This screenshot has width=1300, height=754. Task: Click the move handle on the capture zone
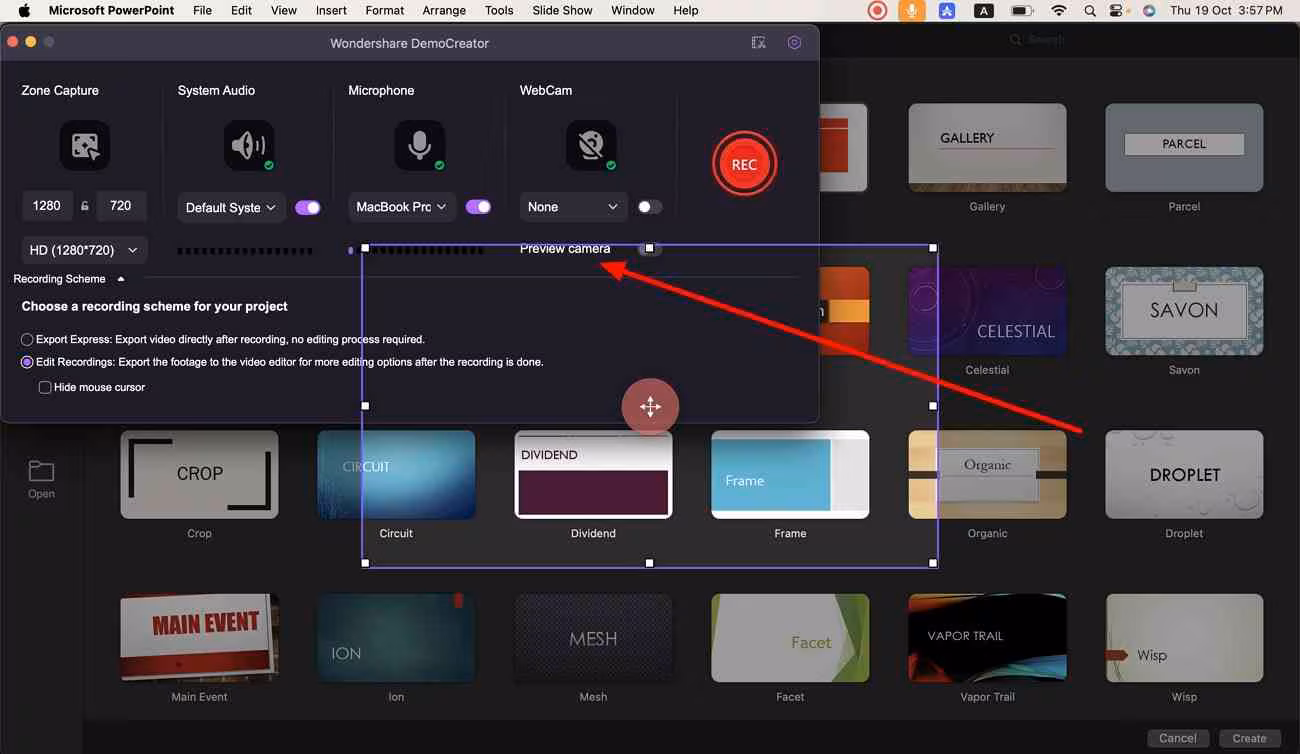coord(650,407)
